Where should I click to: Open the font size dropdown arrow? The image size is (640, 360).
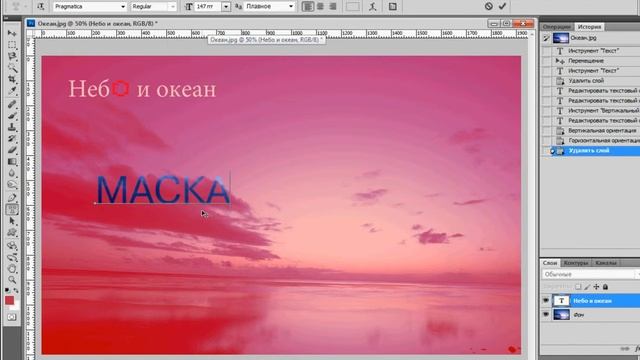[226, 7]
